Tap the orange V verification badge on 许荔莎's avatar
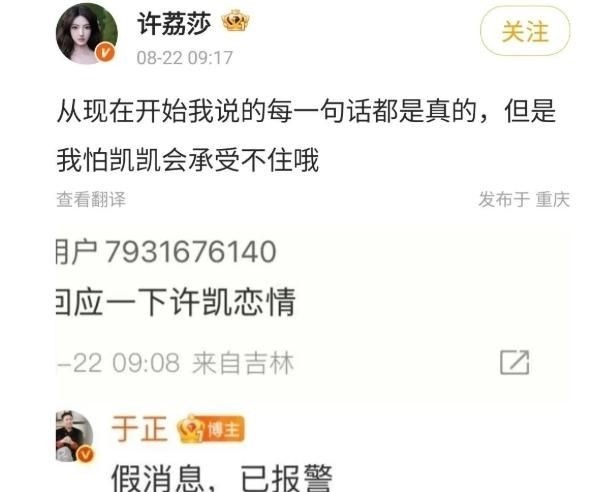615x492 pixels. click(106, 52)
